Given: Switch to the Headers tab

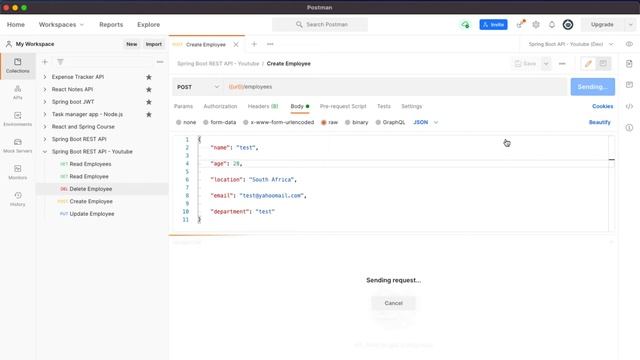Looking at the screenshot, I should [263, 107].
